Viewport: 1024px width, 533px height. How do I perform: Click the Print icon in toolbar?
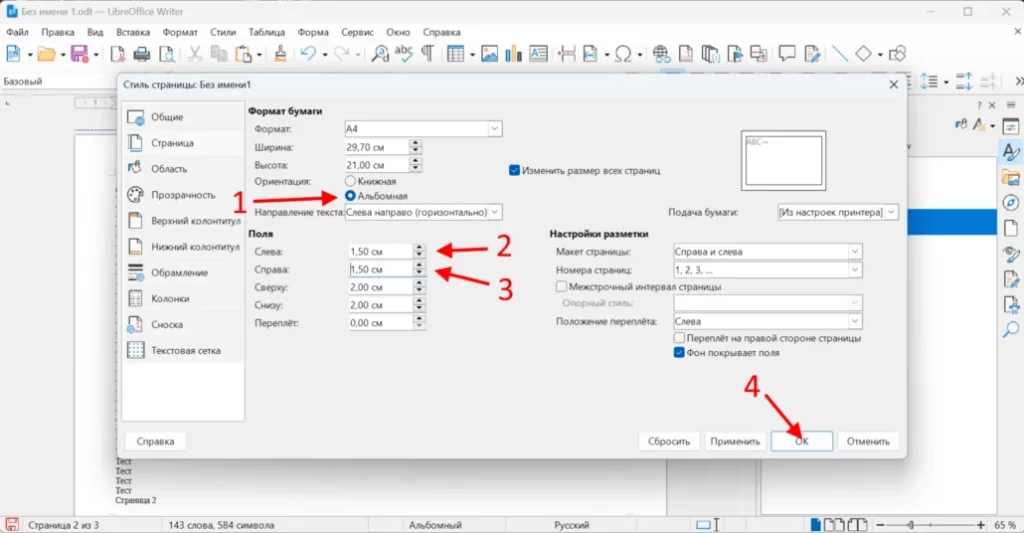click(x=142, y=54)
